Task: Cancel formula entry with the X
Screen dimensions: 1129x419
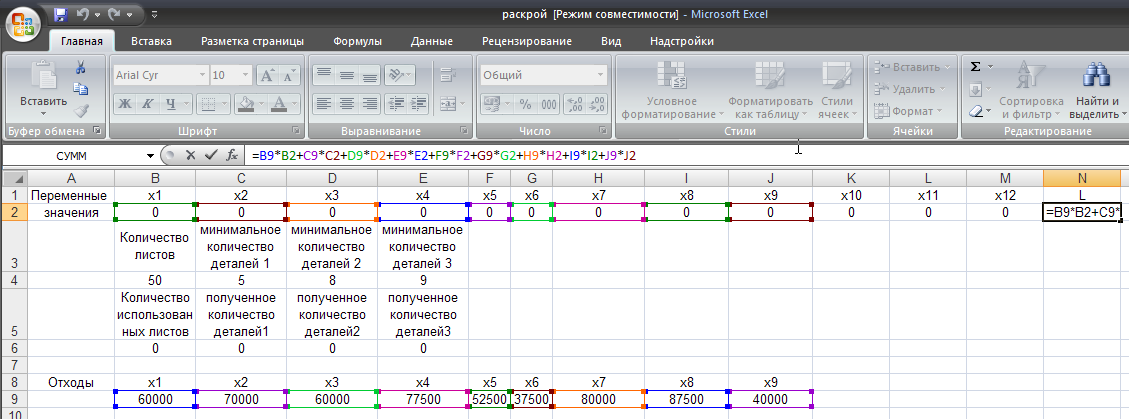Action: tap(191, 155)
